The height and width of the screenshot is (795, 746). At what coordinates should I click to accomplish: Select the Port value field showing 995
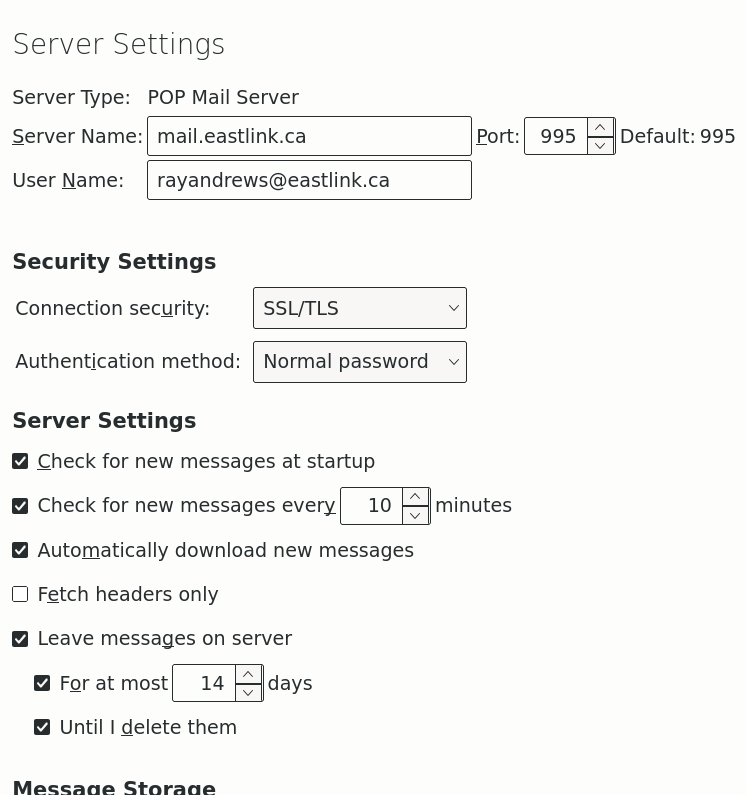[x=556, y=136]
